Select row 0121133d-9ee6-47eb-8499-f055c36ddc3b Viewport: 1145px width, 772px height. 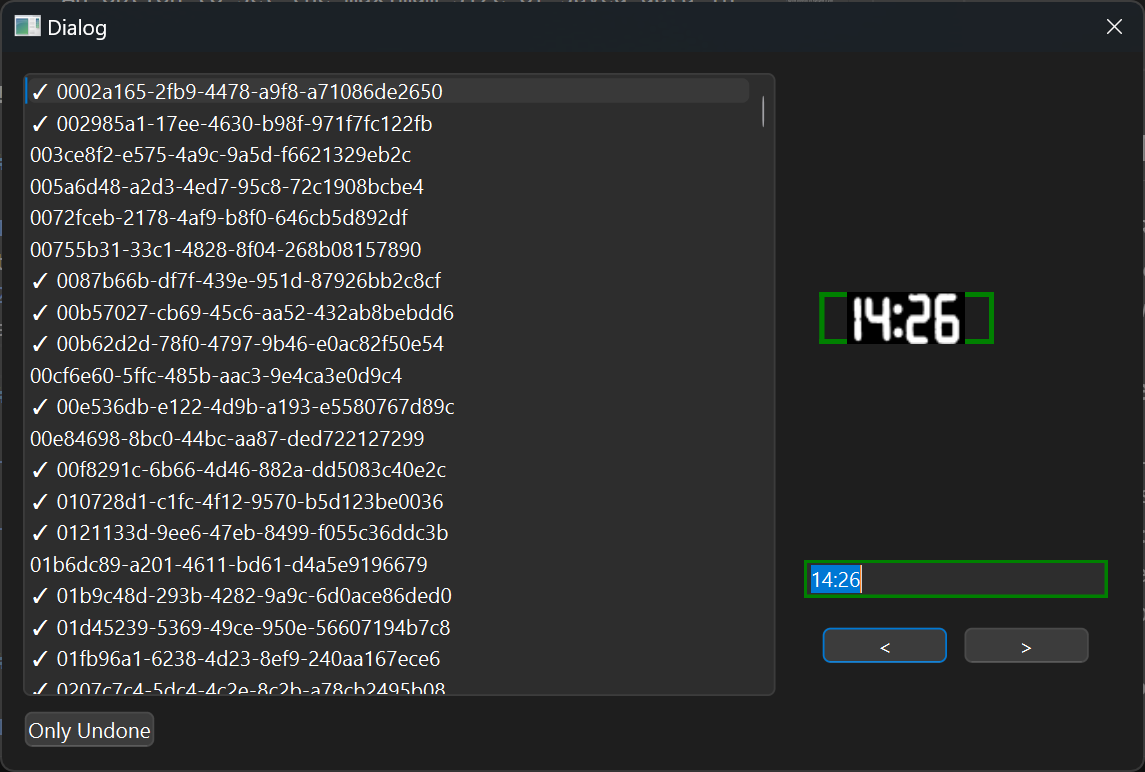pos(388,533)
